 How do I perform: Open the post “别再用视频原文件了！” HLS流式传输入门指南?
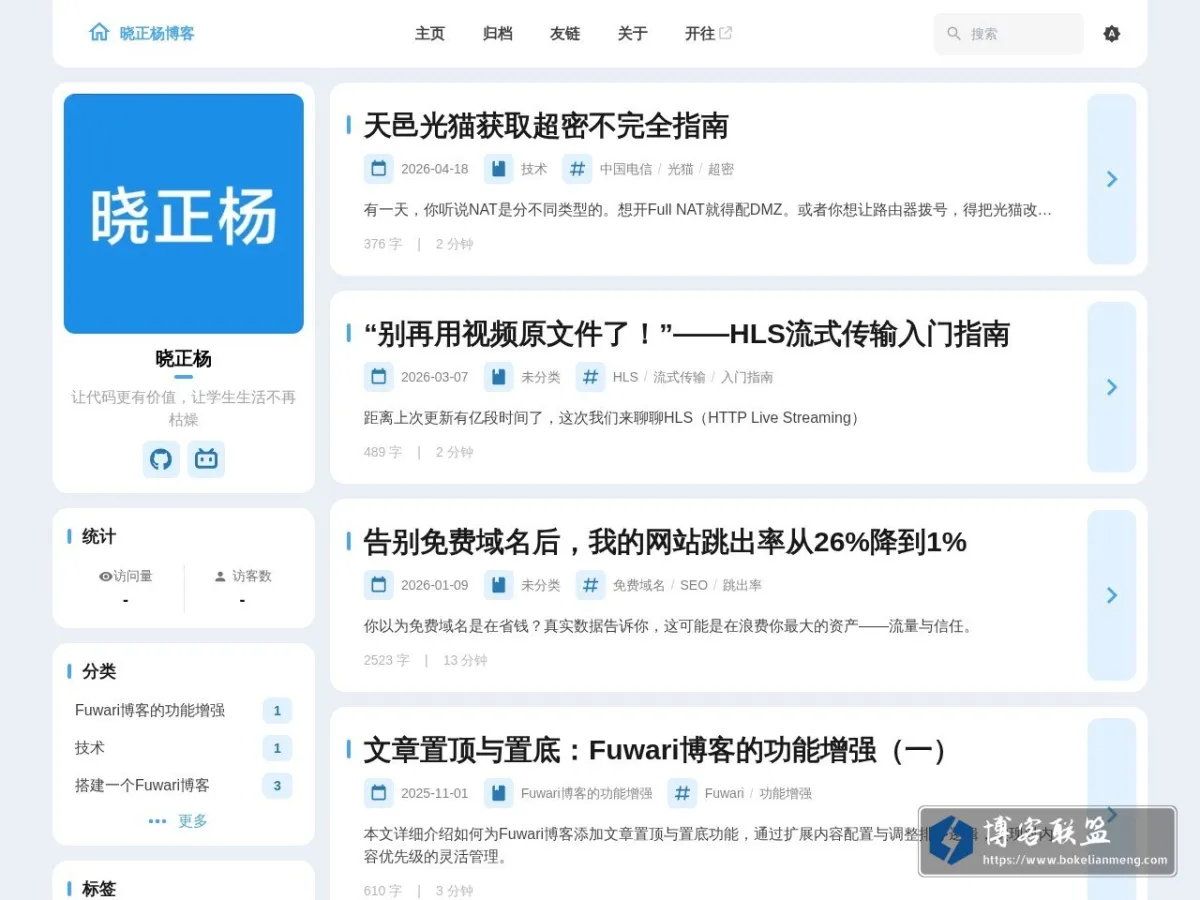point(687,334)
